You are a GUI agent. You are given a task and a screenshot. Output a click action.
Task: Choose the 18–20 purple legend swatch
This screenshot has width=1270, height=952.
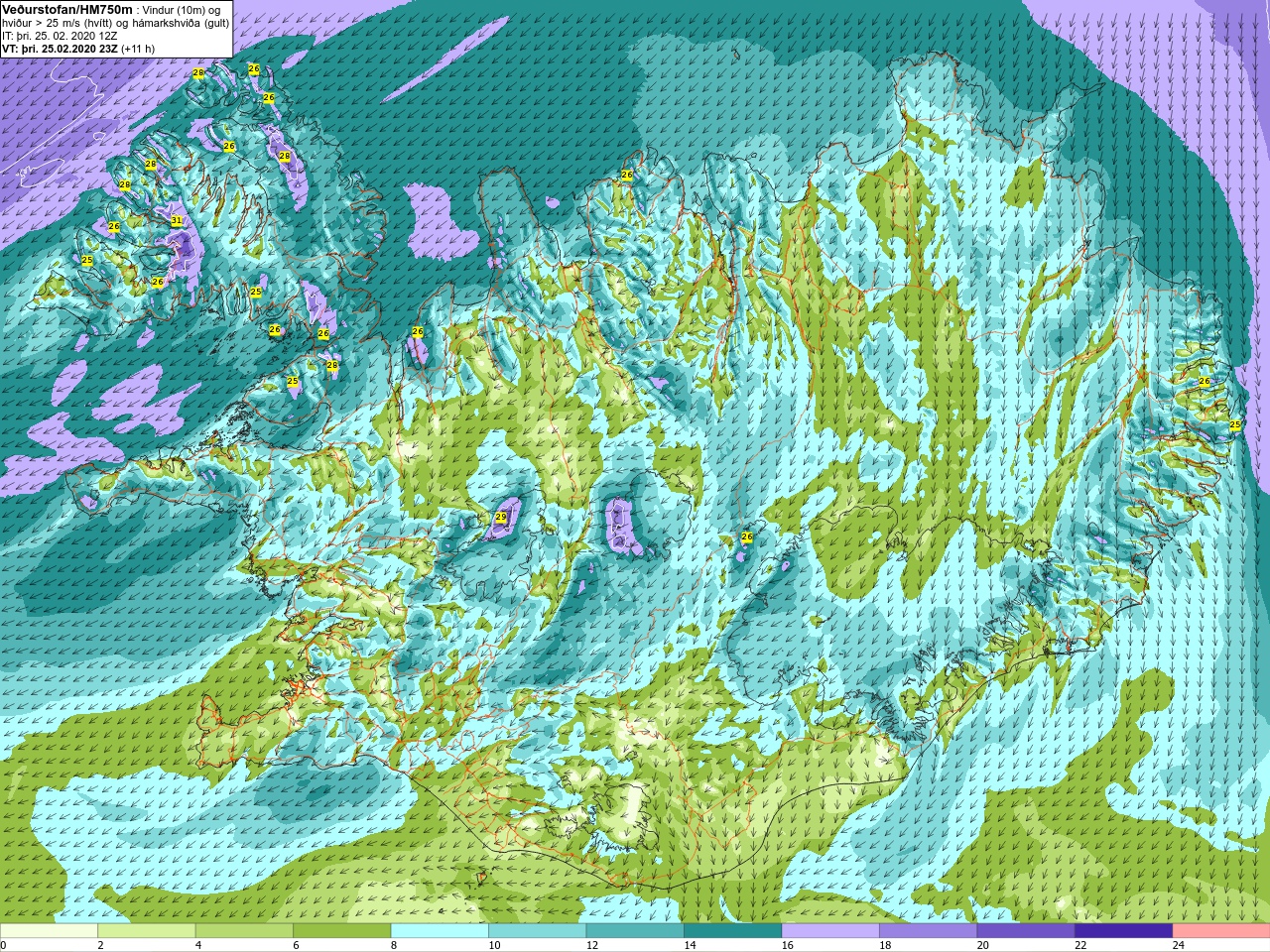928,931
